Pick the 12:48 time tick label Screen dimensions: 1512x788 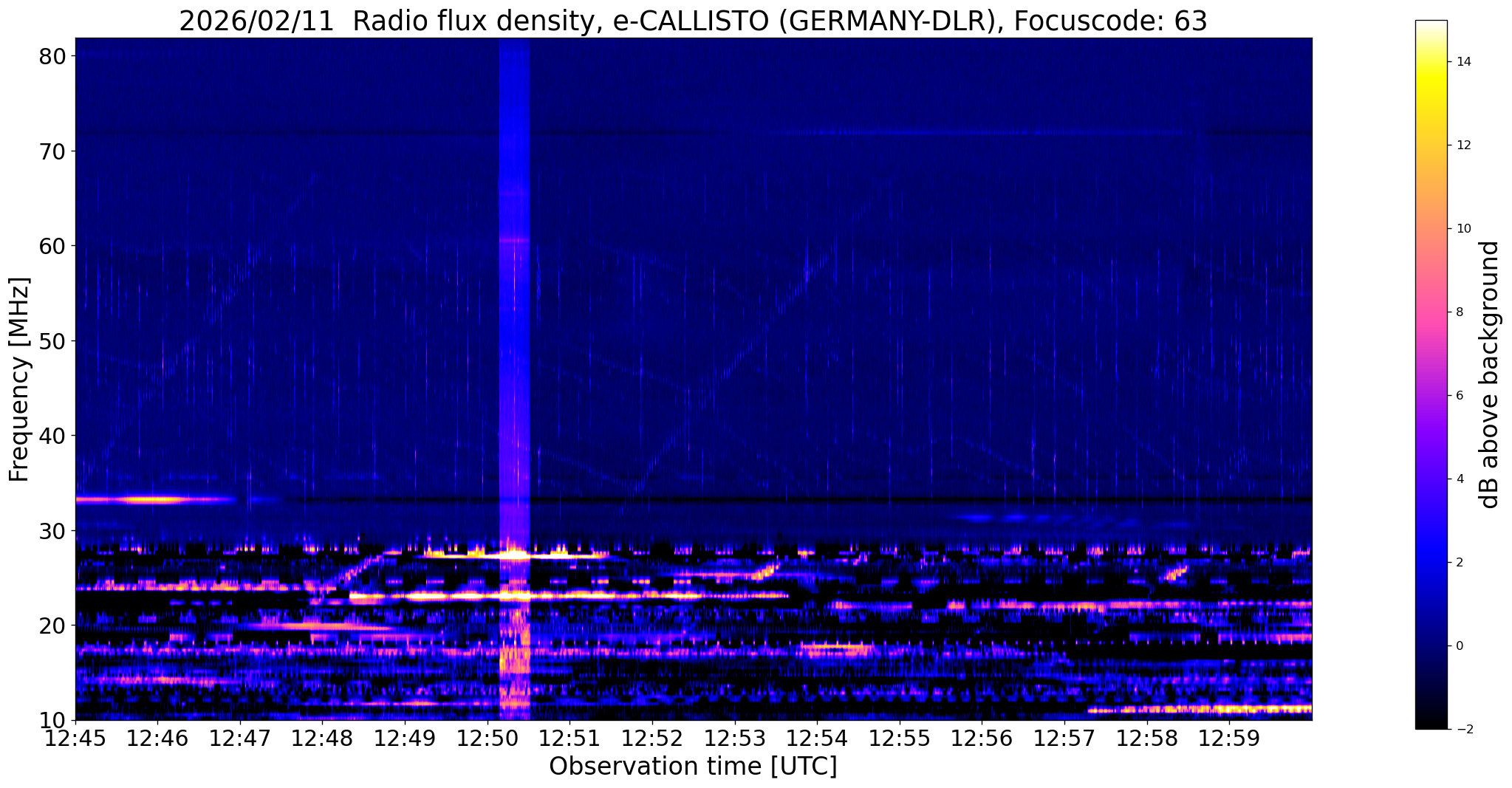(323, 739)
